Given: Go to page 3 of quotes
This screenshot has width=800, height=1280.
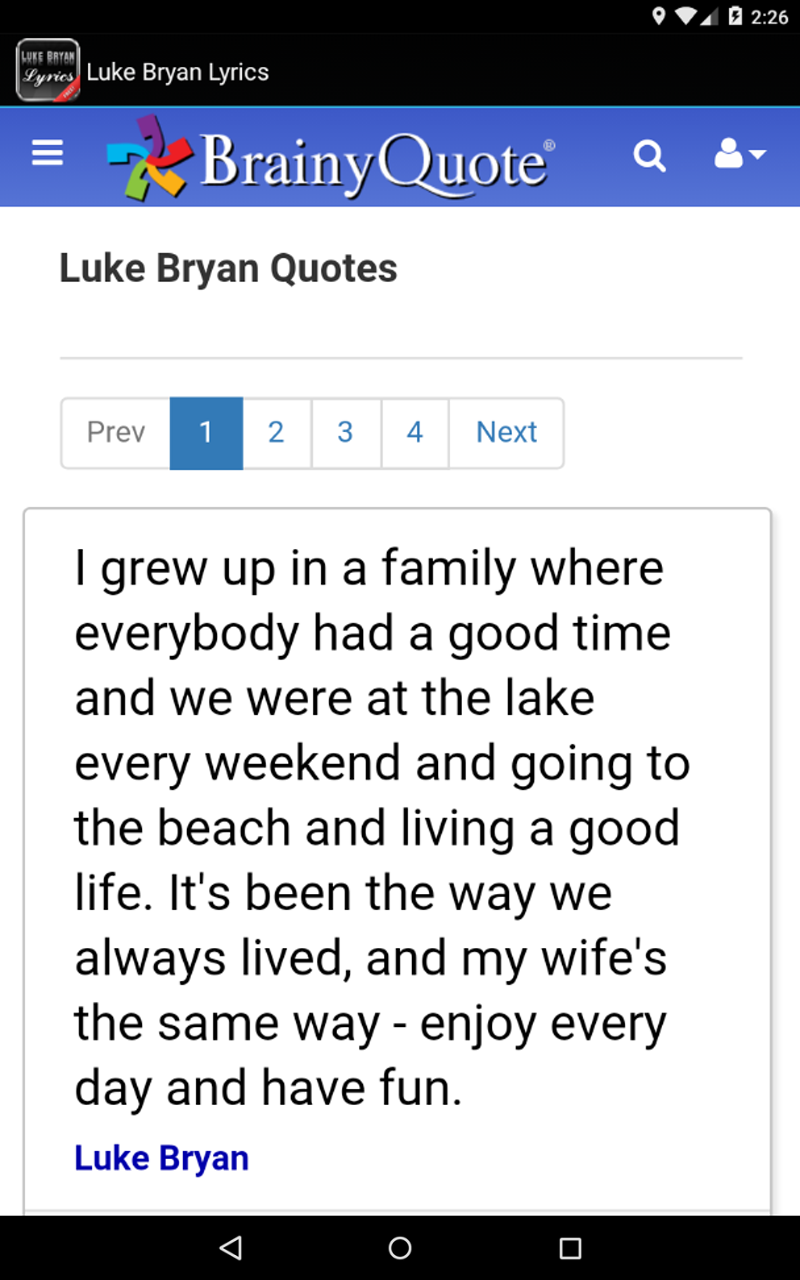Looking at the screenshot, I should [345, 432].
